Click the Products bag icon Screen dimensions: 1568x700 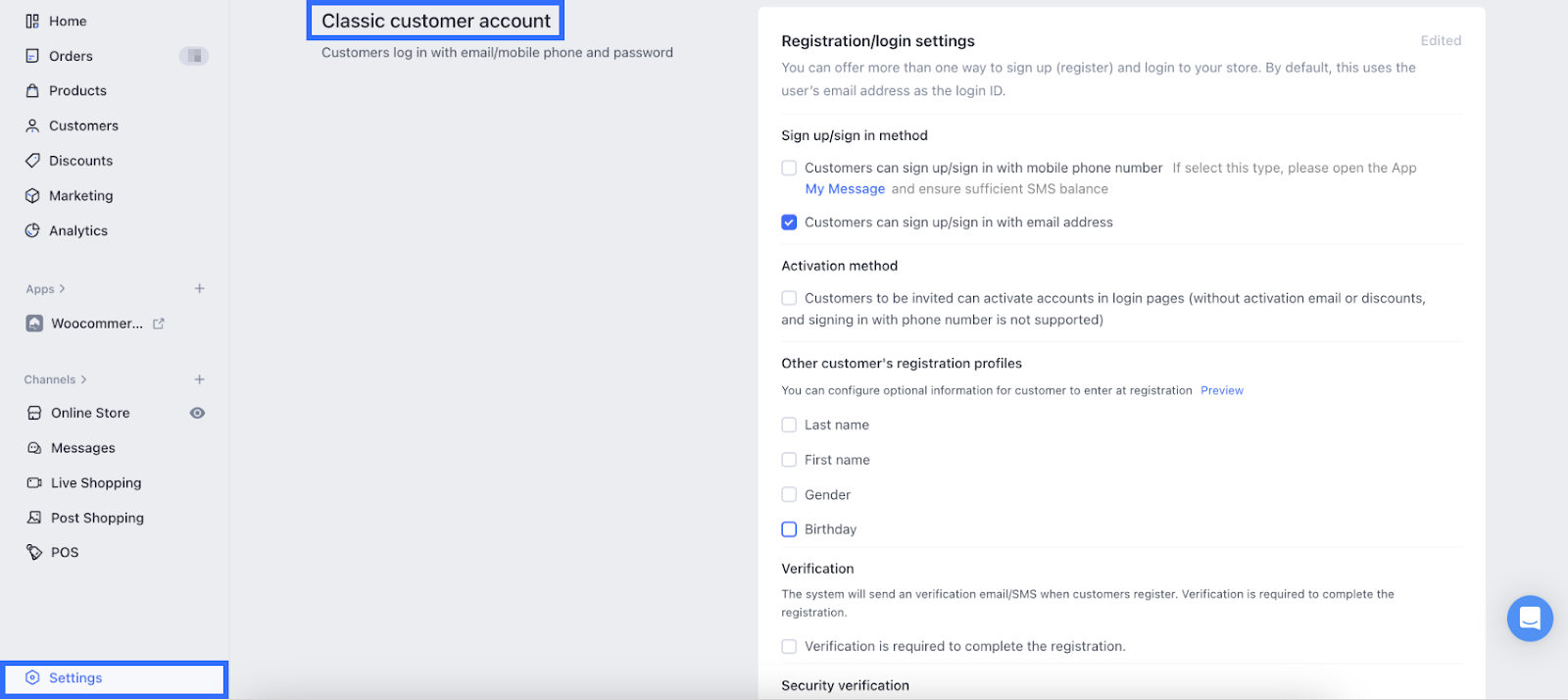click(x=32, y=90)
